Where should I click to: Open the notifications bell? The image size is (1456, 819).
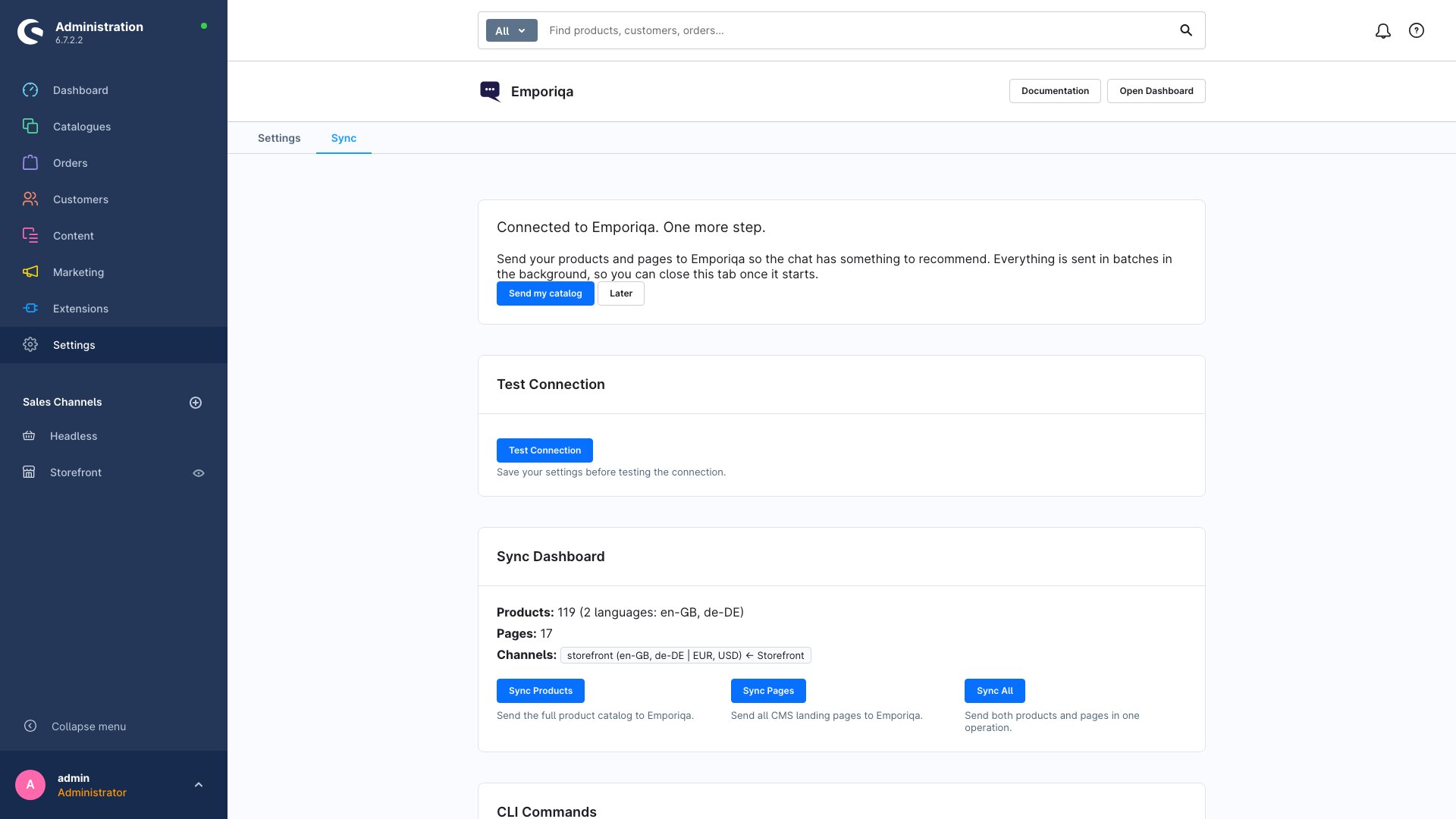tap(1383, 30)
